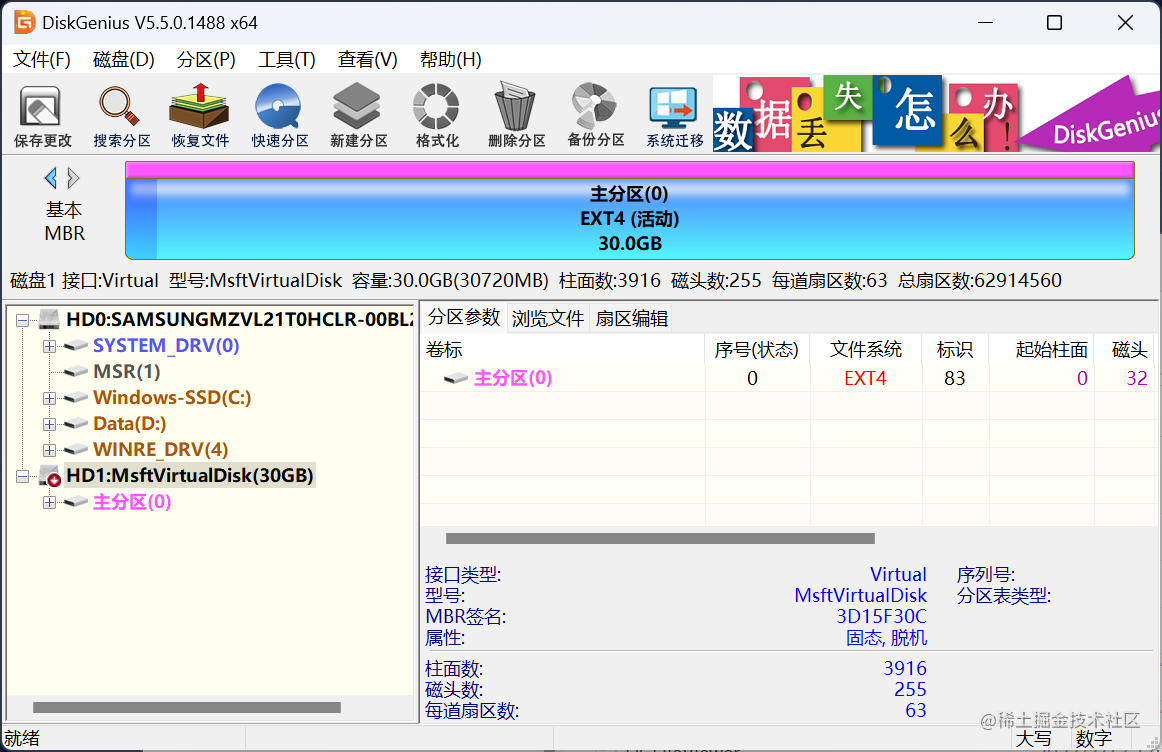Screen dimensions: 1162x752
Task: Start the 系统迁移 system migration tool
Action: (x=672, y=113)
